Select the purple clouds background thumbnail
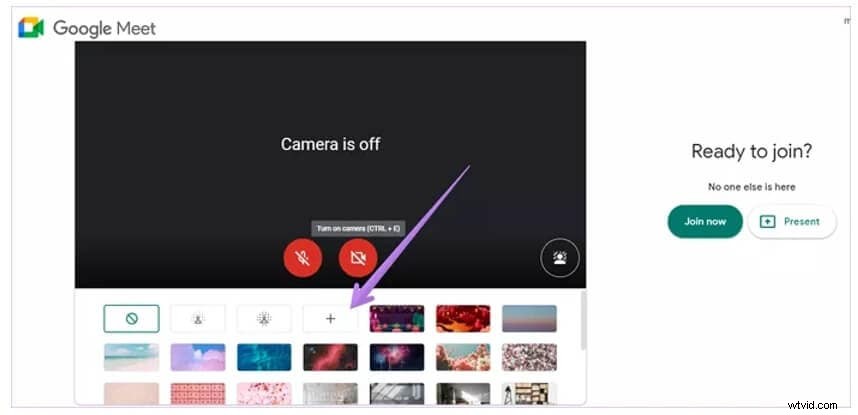The height and width of the screenshot is (415, 858). pos(198,358)
